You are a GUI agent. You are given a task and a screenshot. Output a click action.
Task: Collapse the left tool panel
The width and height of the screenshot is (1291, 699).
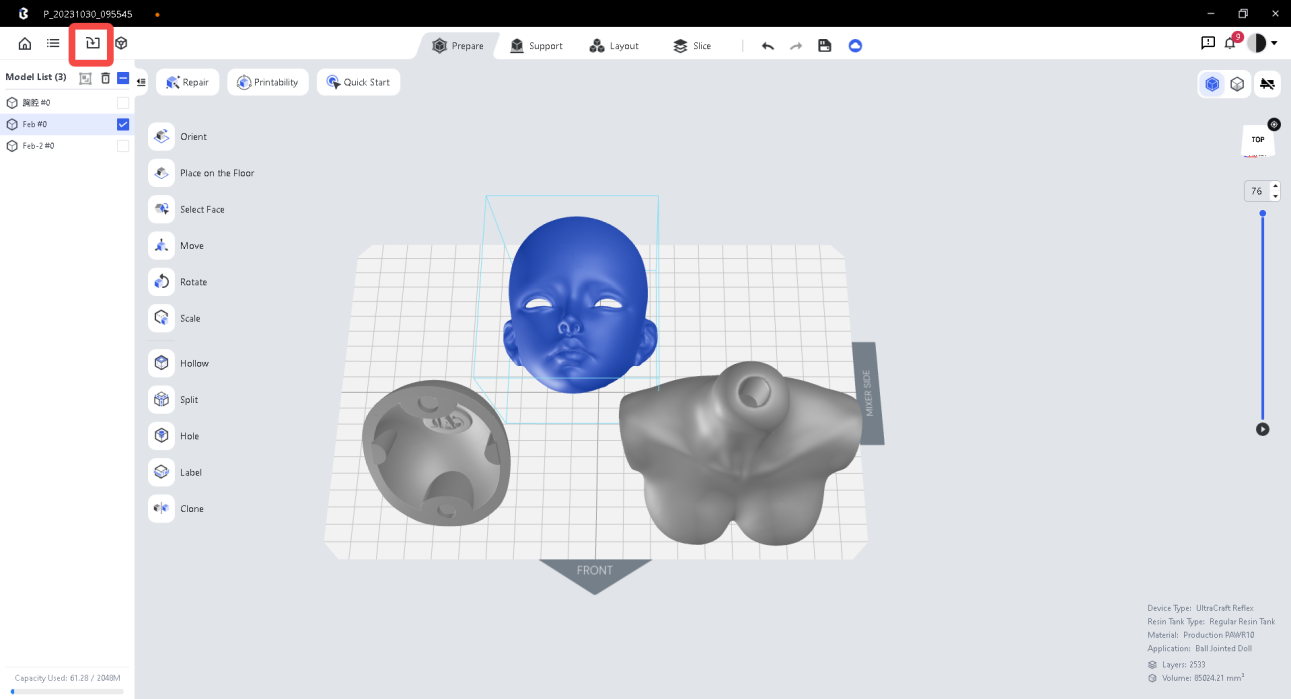coord(141,82)
